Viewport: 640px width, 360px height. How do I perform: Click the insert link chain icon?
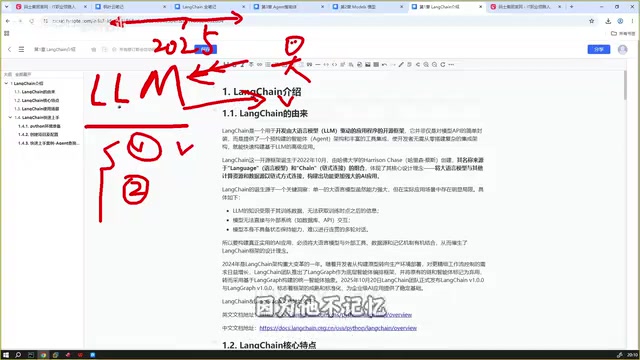coord(260,64)
